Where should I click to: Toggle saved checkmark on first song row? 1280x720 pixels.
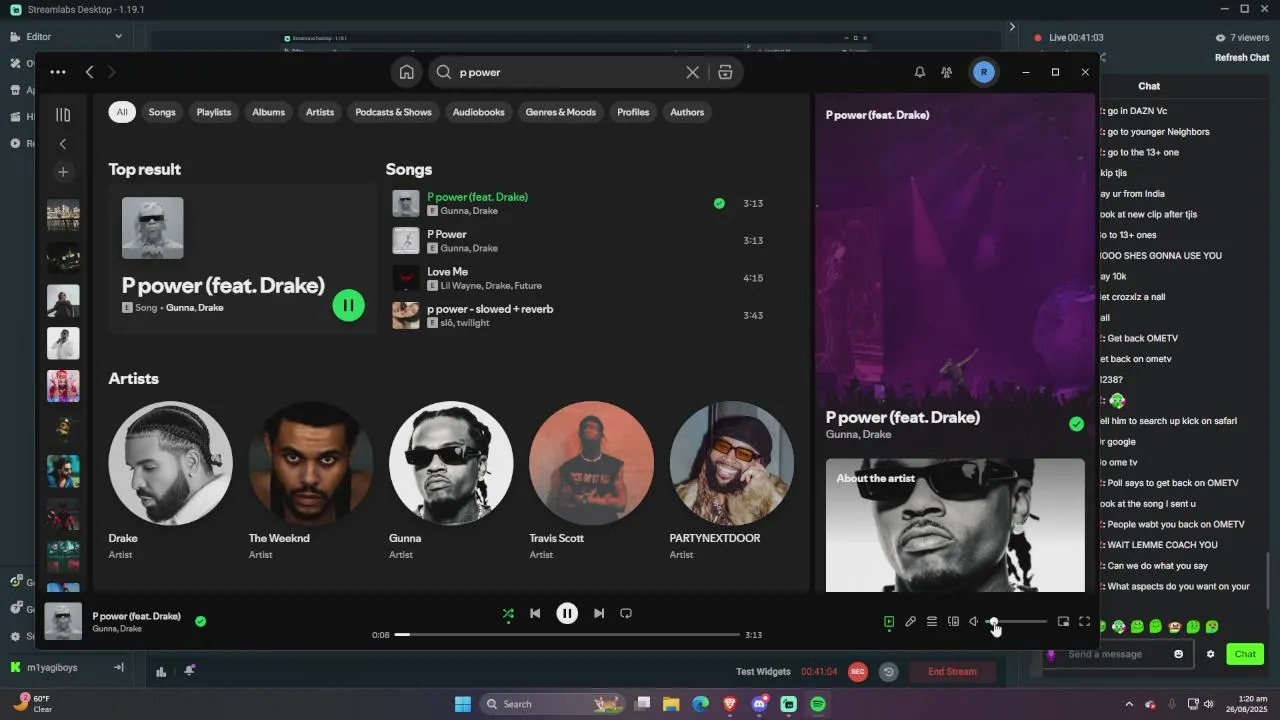[719, 203]
